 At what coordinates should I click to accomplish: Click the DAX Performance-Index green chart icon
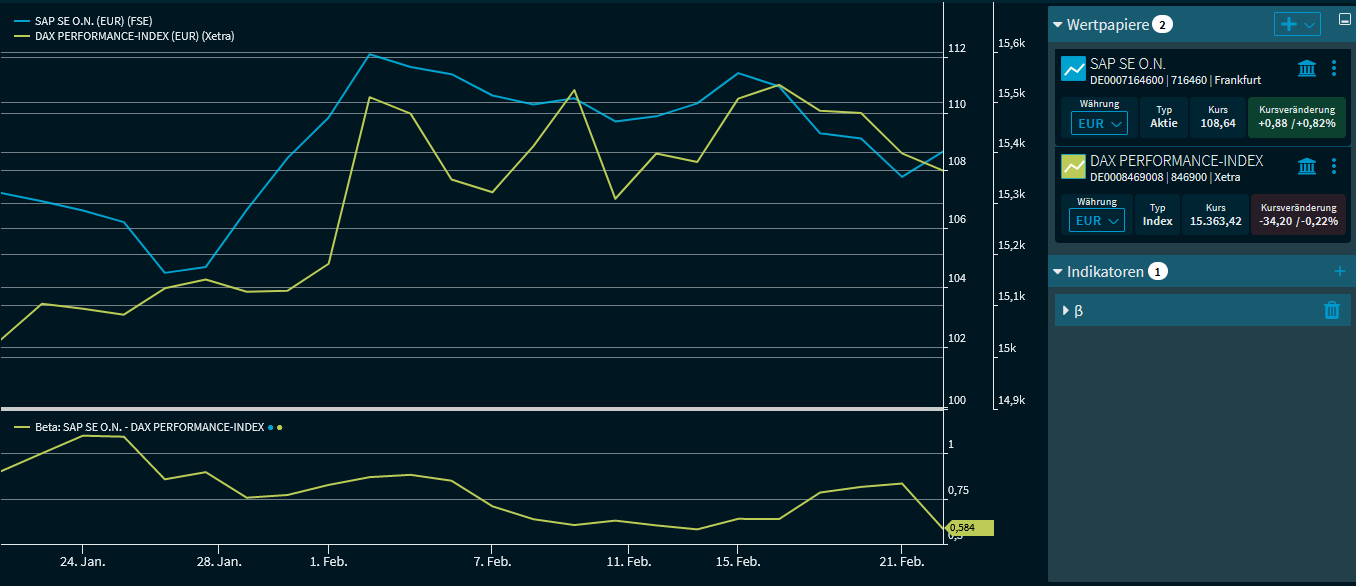[x=1074, y=166]
